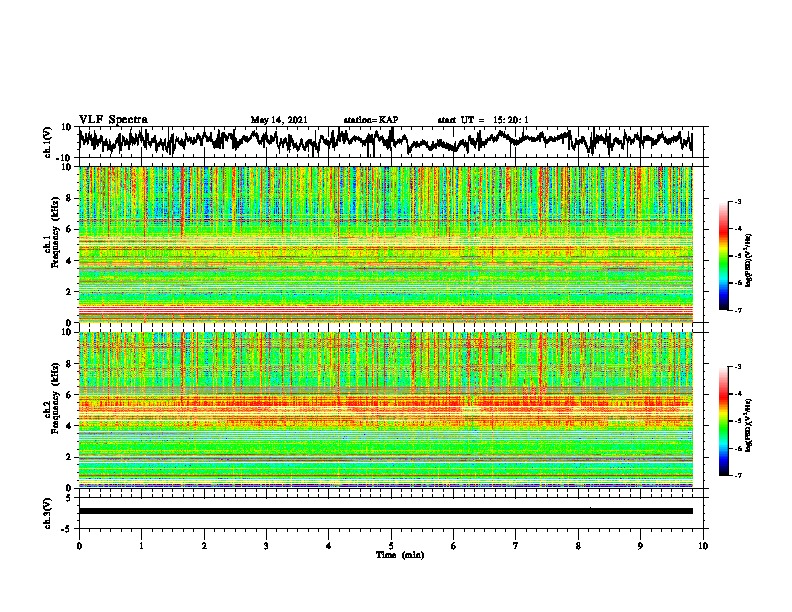Click the time axis tick label "6"
Viewport: 792px width, 612px height.
tap(454, 546)
